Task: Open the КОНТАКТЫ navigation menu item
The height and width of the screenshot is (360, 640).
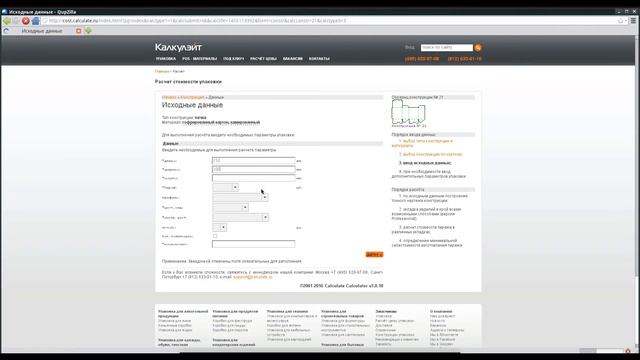Action: (x=319, y=59)
